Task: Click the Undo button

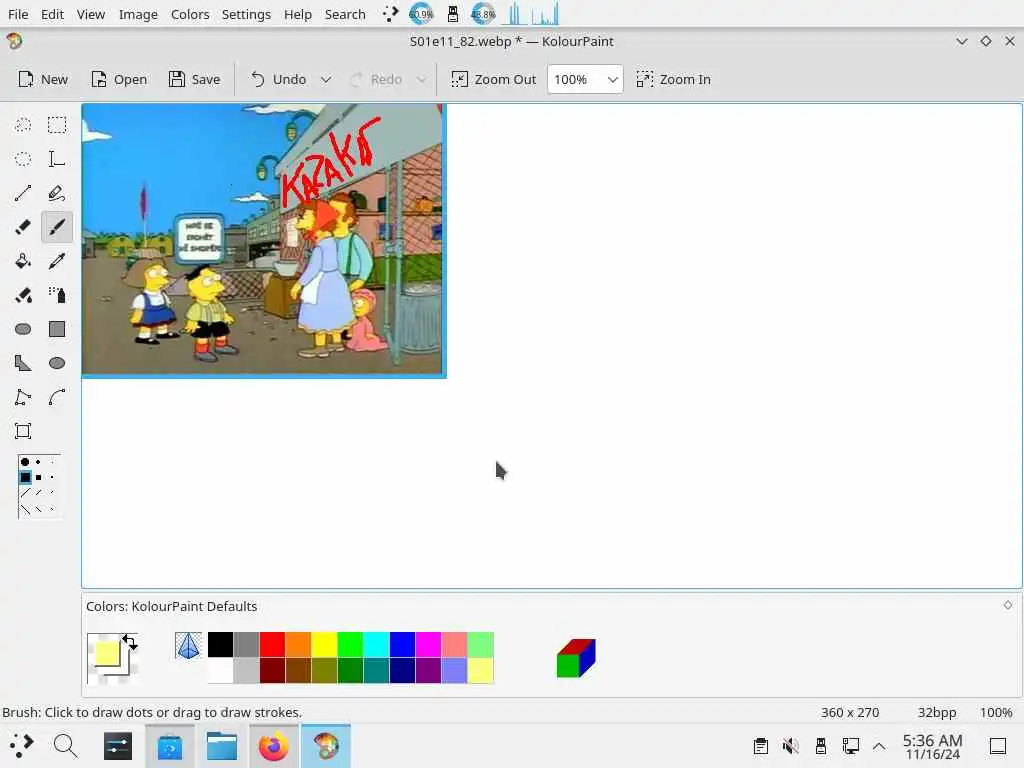Action: coord(279,79)
